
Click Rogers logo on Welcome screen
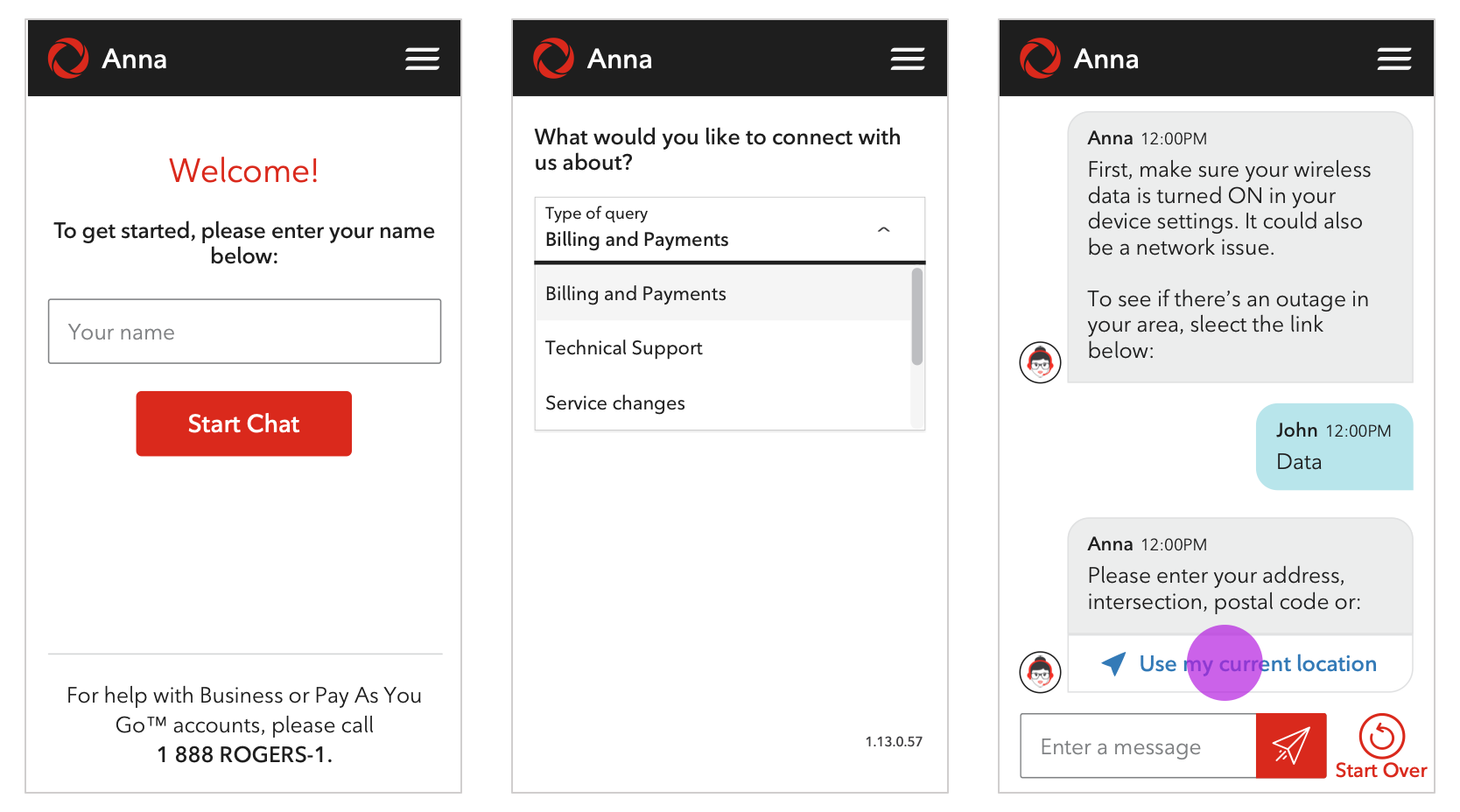tap(68, 59)
